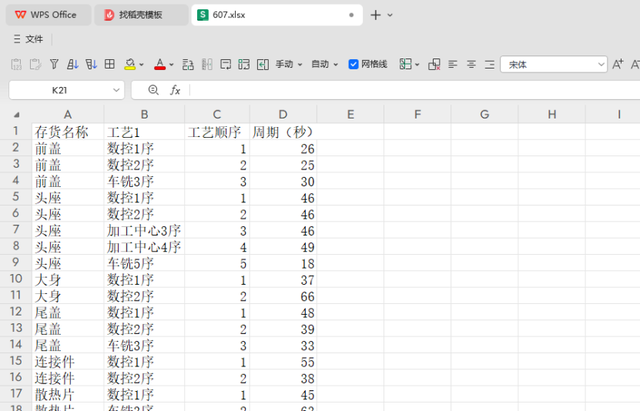
Task: Click the WPS Office logo icon
Action: 20,15
